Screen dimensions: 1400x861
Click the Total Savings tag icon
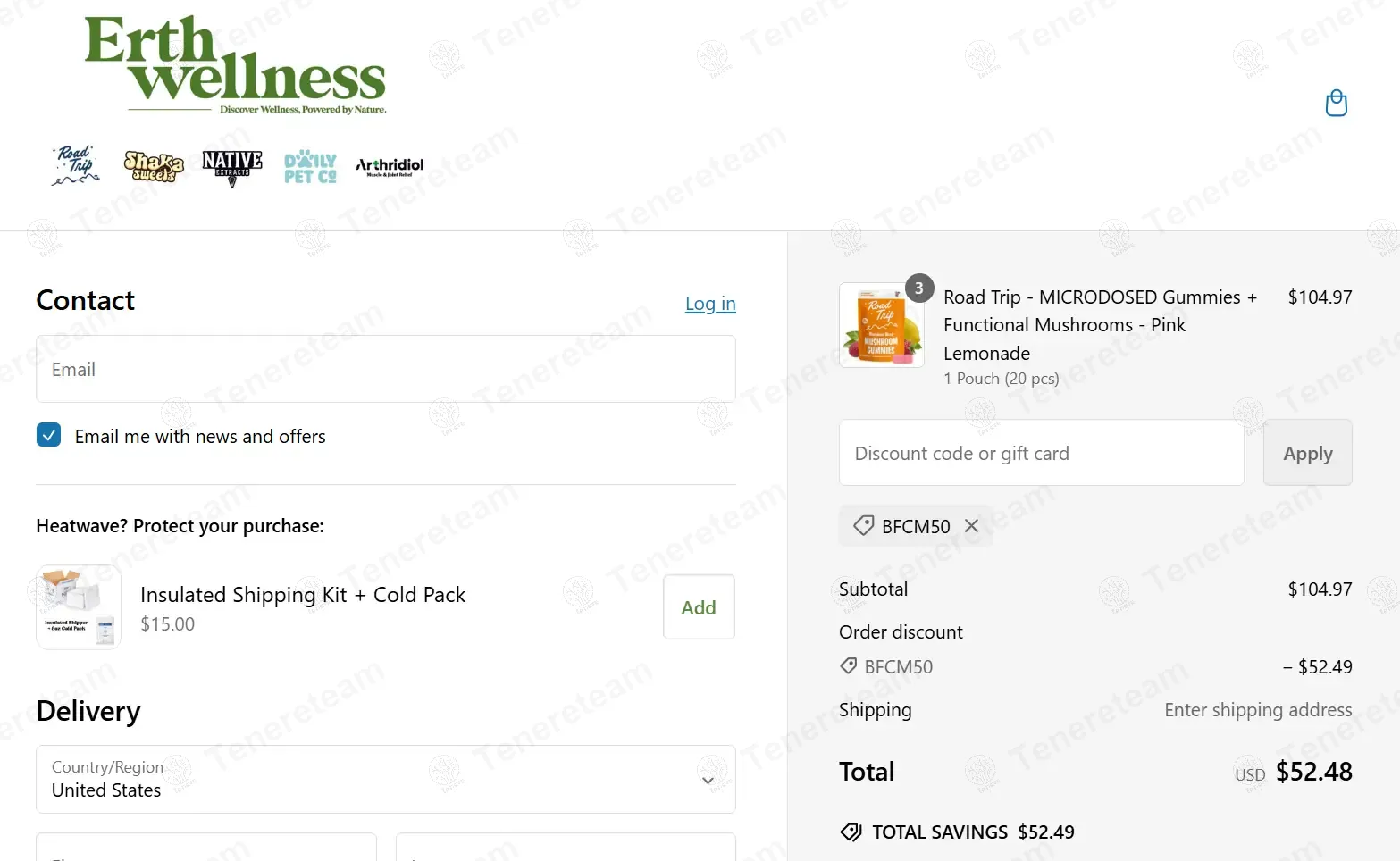pos(851,832)
